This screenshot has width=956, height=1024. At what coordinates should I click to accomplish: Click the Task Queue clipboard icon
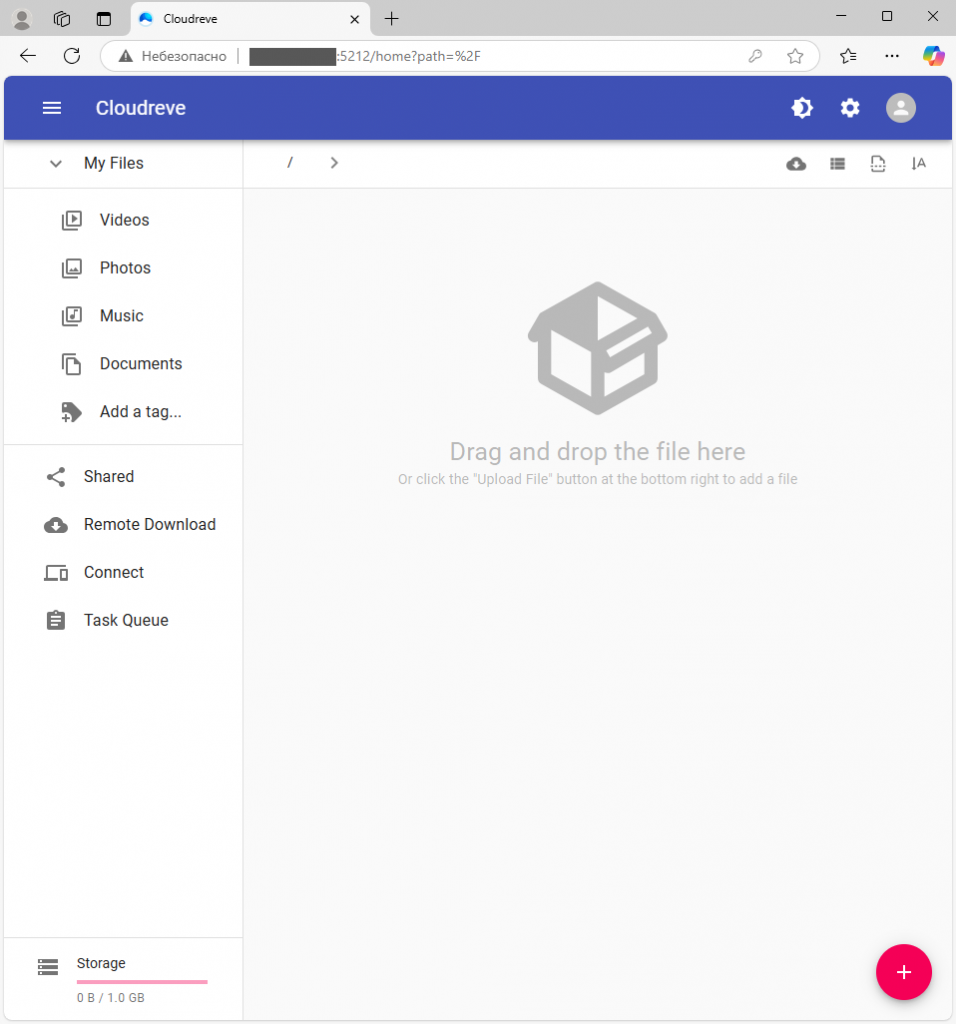[x=56, y=620]
